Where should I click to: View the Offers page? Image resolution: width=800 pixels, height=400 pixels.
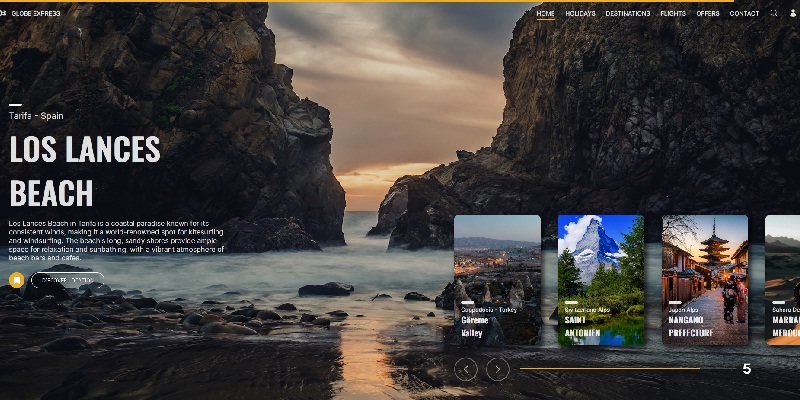[x=708, y=14]
